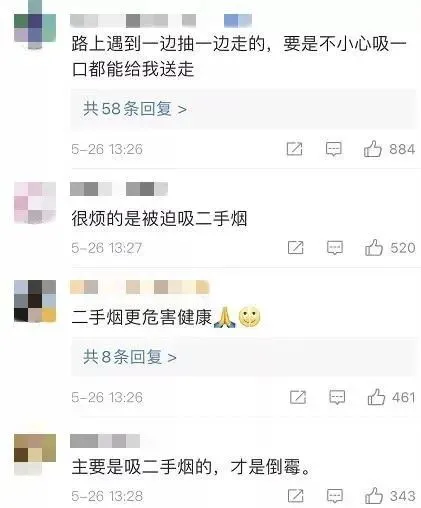Open reply icon on the 884-like comment
This screenshot has height=508, width=421.
click(x=334, y=149)
